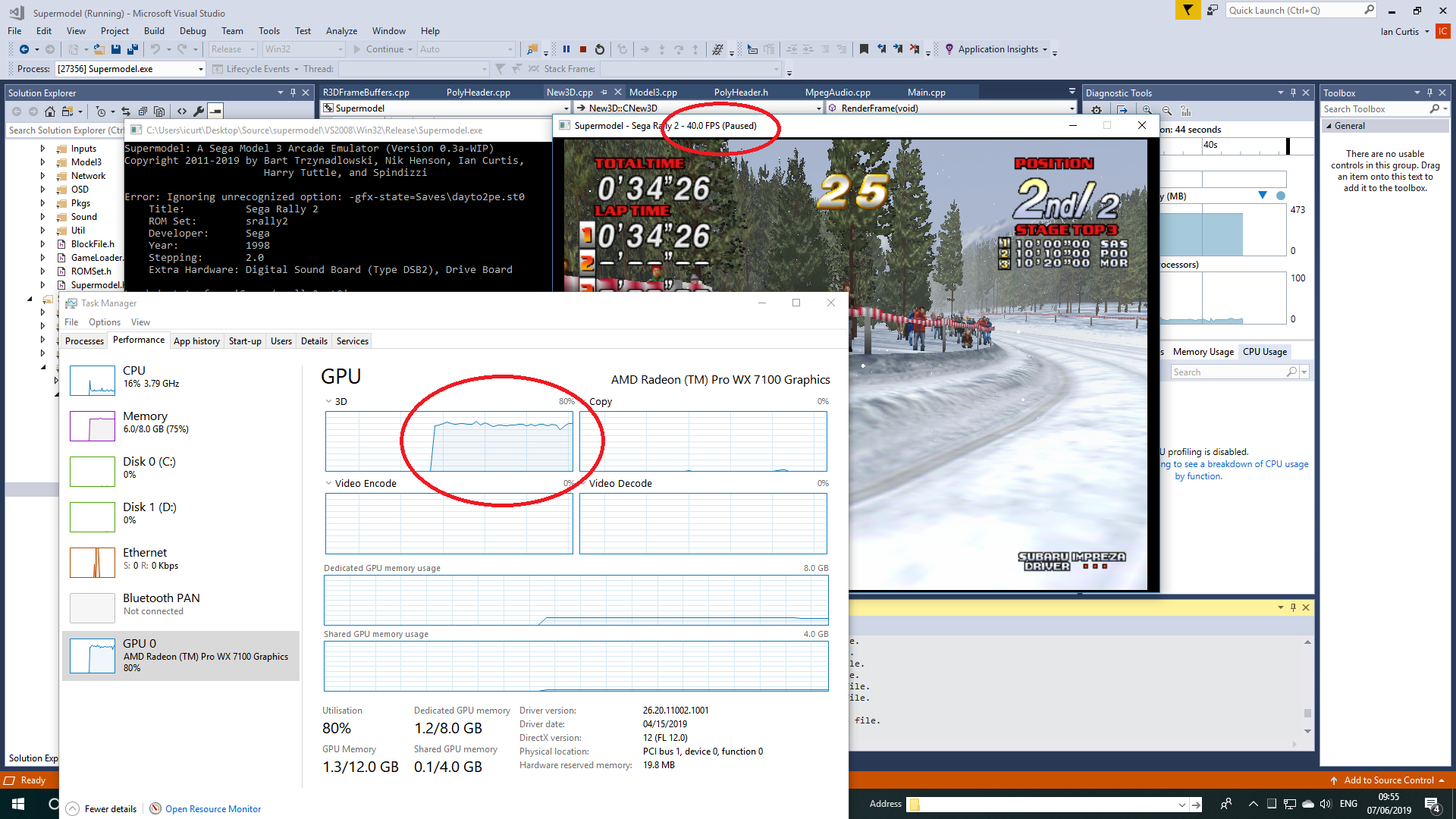Toggle auto-hide pin on Solution Explorer panel
The height and width of the screenshot is (819, 1456).
coord(293,93)
